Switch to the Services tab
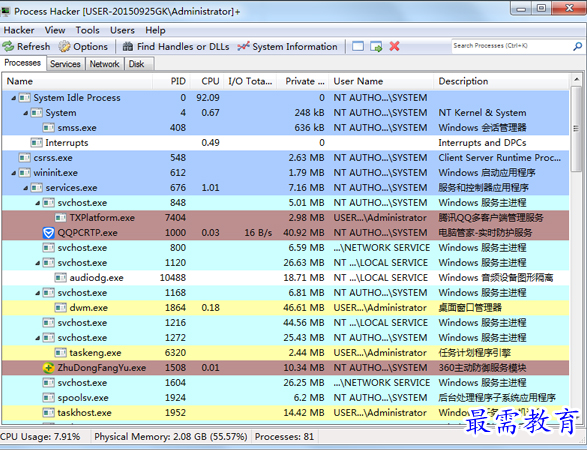The image size is (587, 453). tap(65, 64)
